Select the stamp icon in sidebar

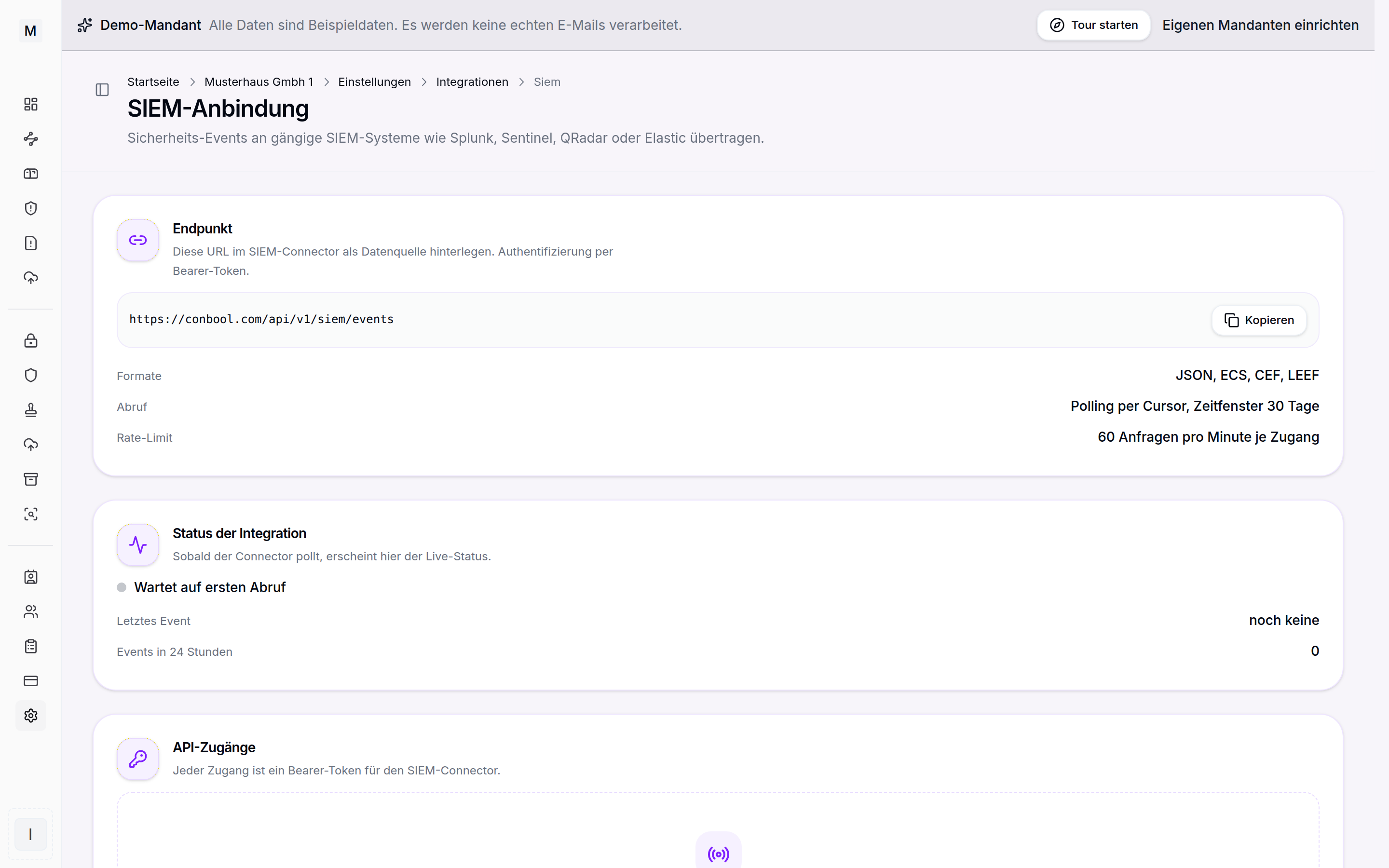tap(30, 410)
